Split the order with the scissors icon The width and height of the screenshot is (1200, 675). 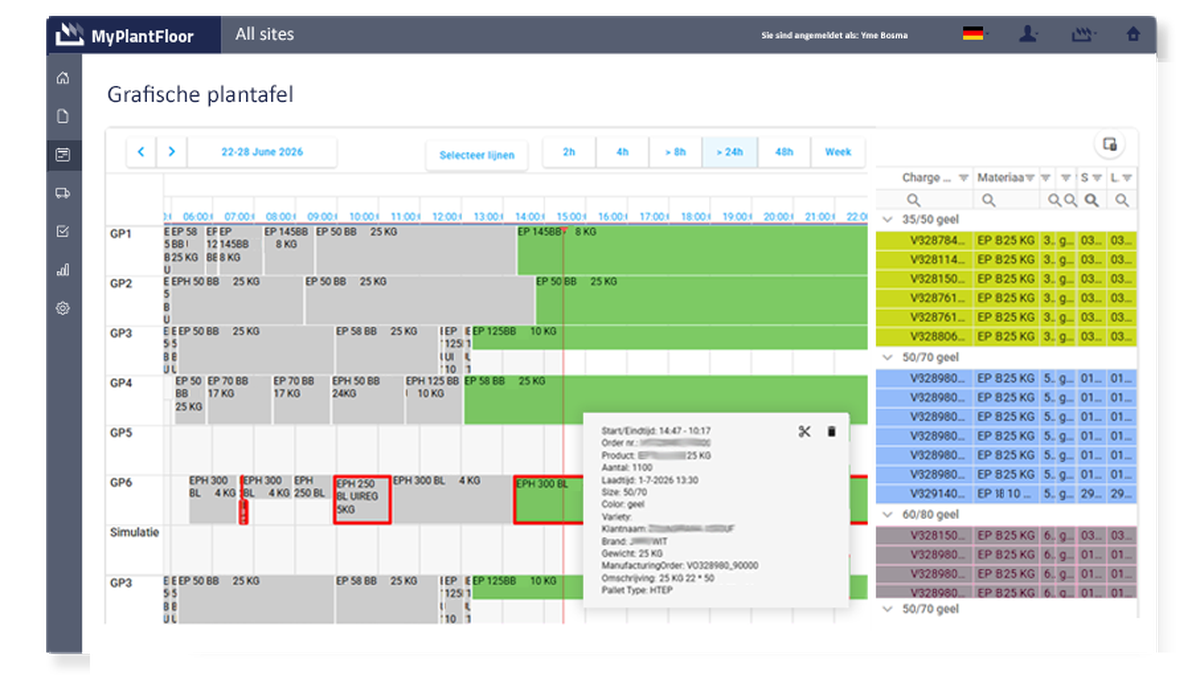(x=804, y=431)
